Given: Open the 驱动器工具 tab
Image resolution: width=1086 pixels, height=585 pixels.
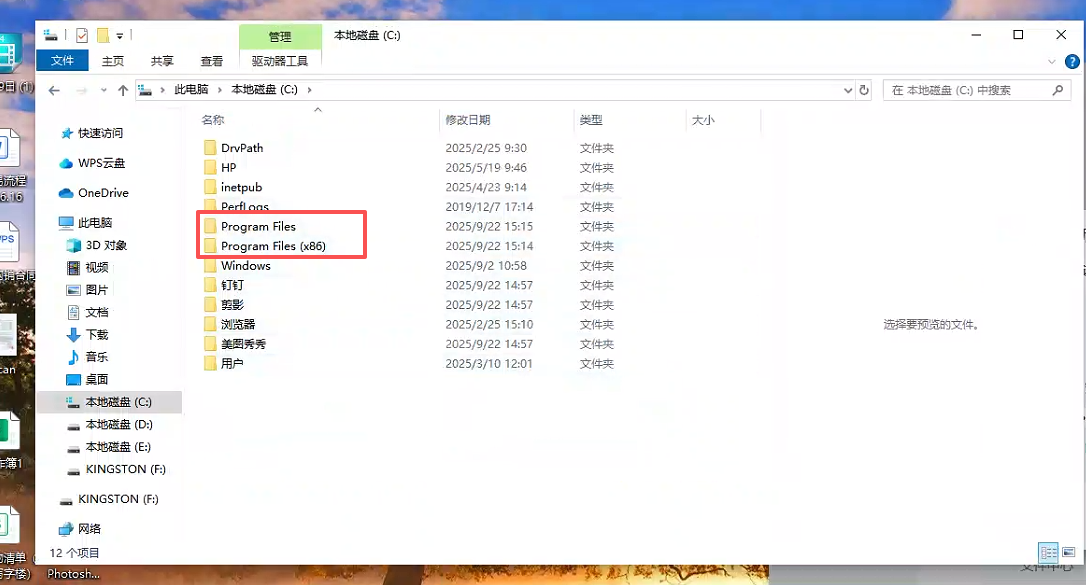Looking at the screenshot, I should (x=280, y=61).
